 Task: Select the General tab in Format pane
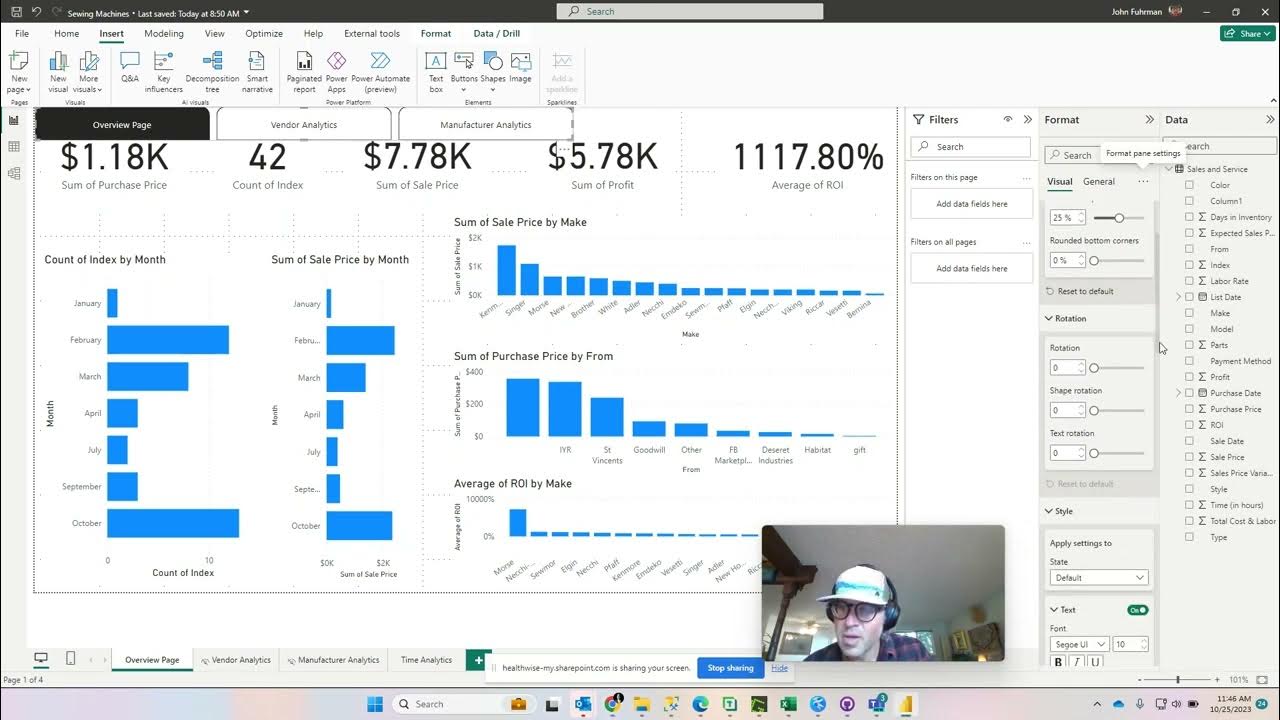1098,182
